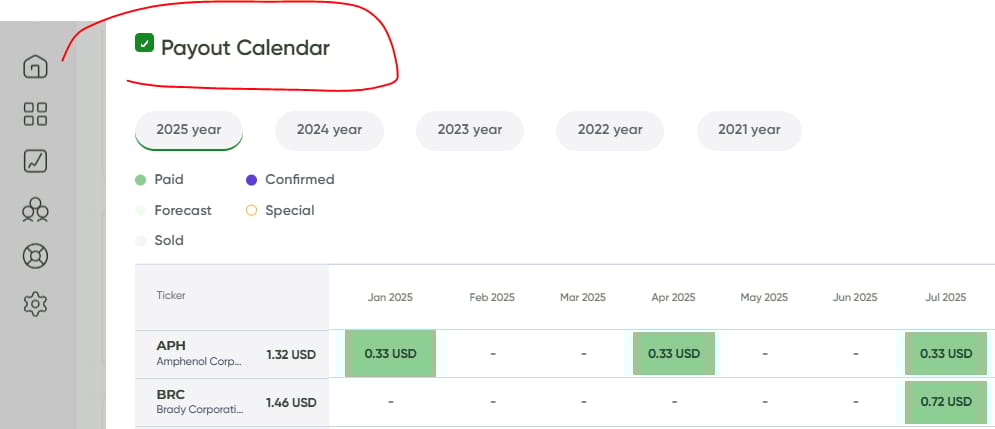The image size is (995, 429).
Task: Open the community people sidebar icon
Action: pos(35,209)
